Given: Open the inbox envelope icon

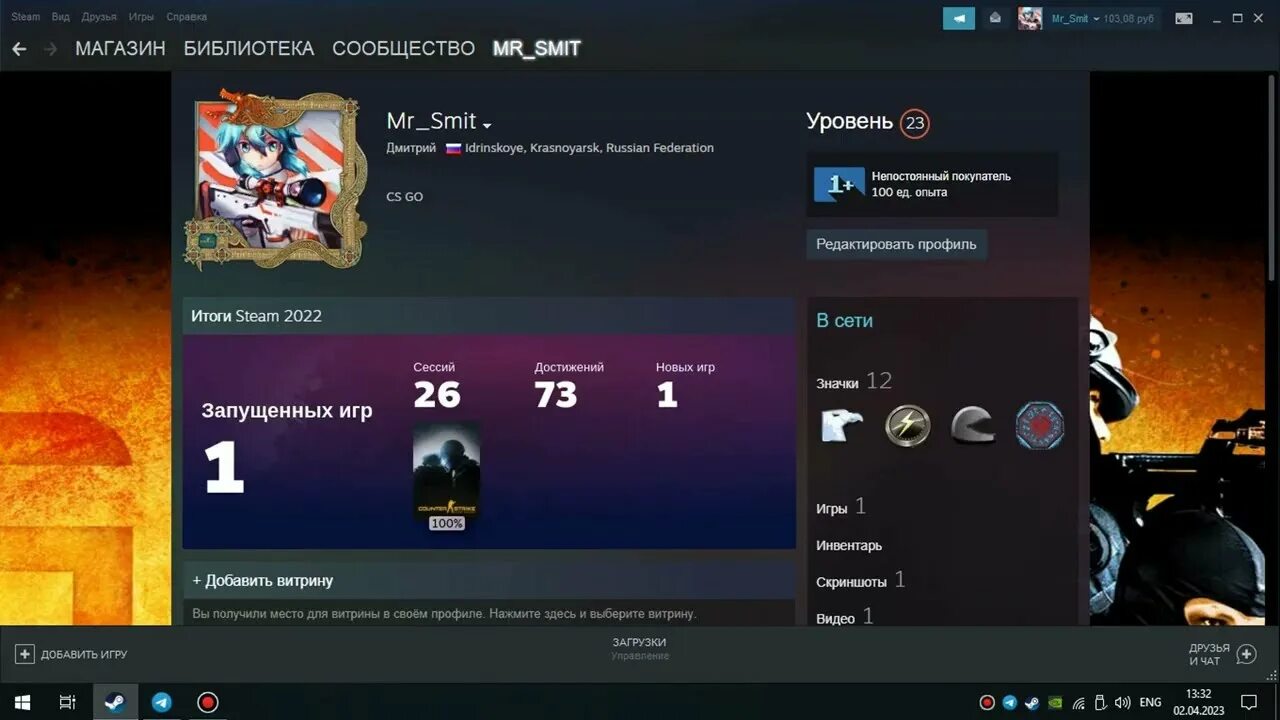Looking at the screenshot, I should [x=995, y=18].
